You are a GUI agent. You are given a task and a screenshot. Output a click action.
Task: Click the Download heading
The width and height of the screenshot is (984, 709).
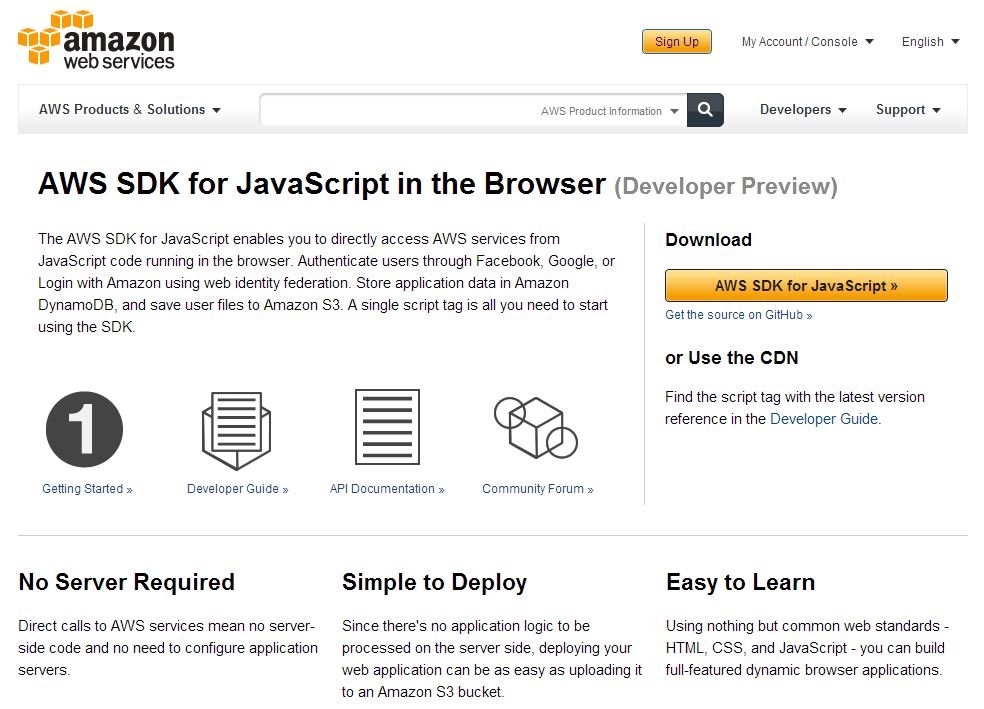[x=709, y=240]
